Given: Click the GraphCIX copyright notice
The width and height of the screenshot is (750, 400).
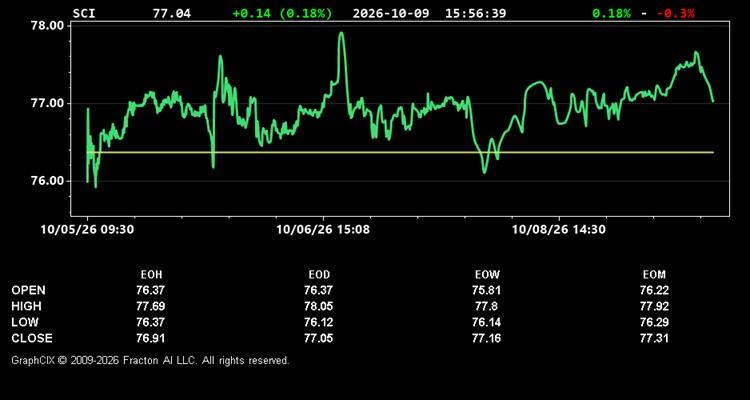Looking at the screenshot, I should click(x=150, y=360).
